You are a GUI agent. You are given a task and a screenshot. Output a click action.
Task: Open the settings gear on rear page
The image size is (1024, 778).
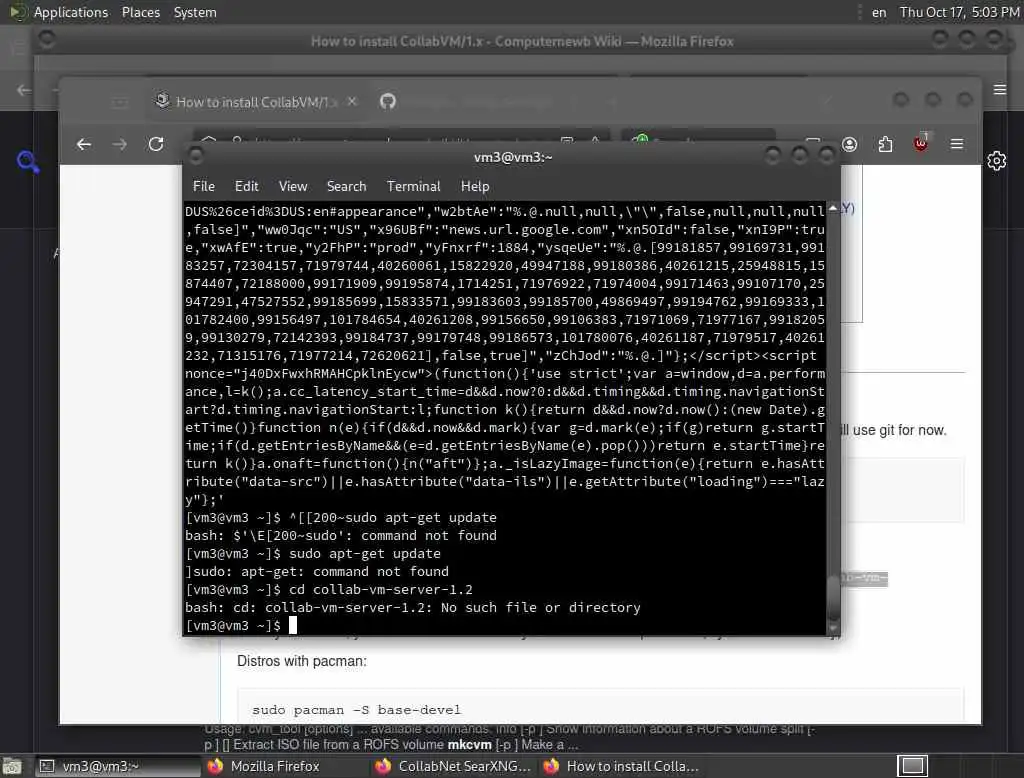coord(997,161)
